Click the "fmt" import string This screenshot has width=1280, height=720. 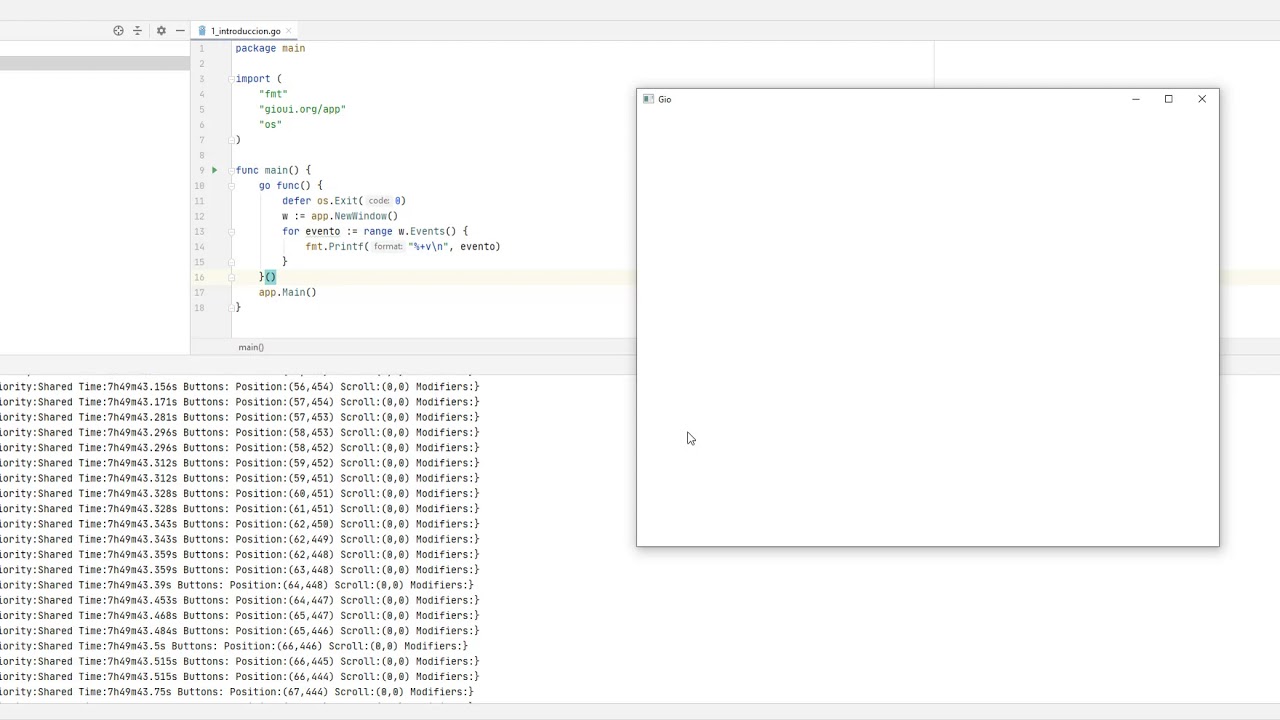coord(273,94)
